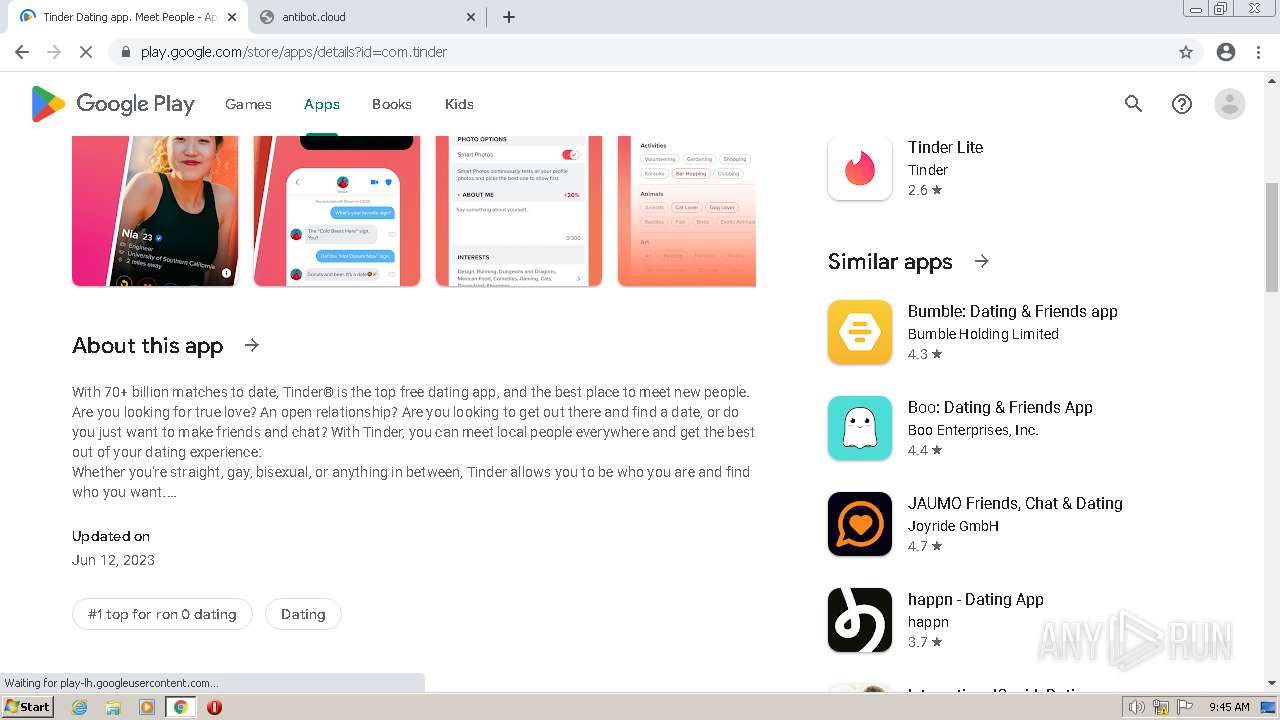The height and width of the screenshot is (720, 1280).
Task: Open the JAUMO app icon
Action: click(x=860, y=524)
